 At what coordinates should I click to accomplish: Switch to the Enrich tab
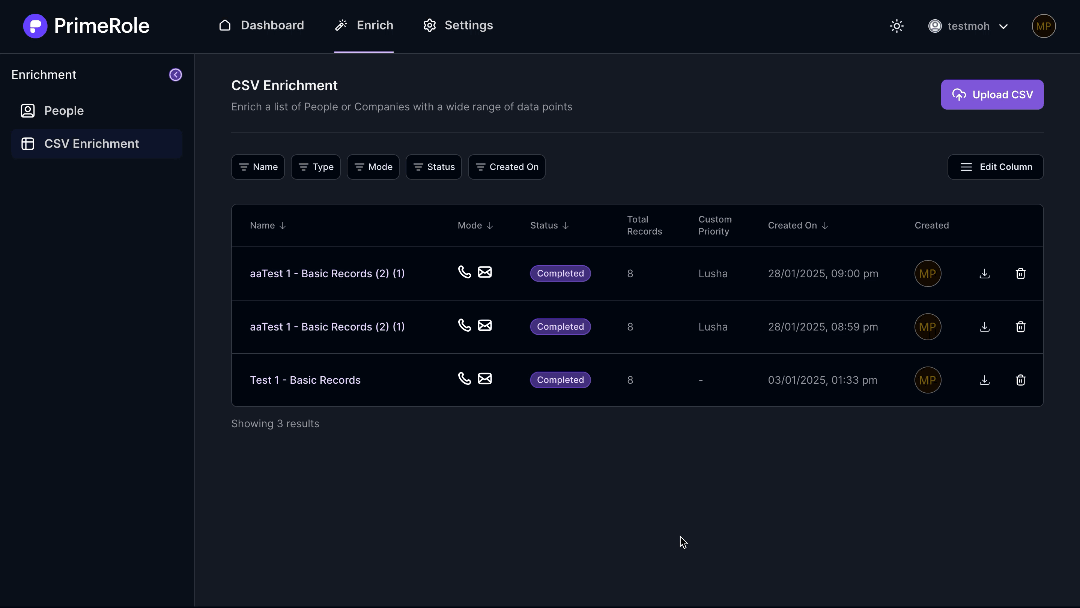click(364, 25)
